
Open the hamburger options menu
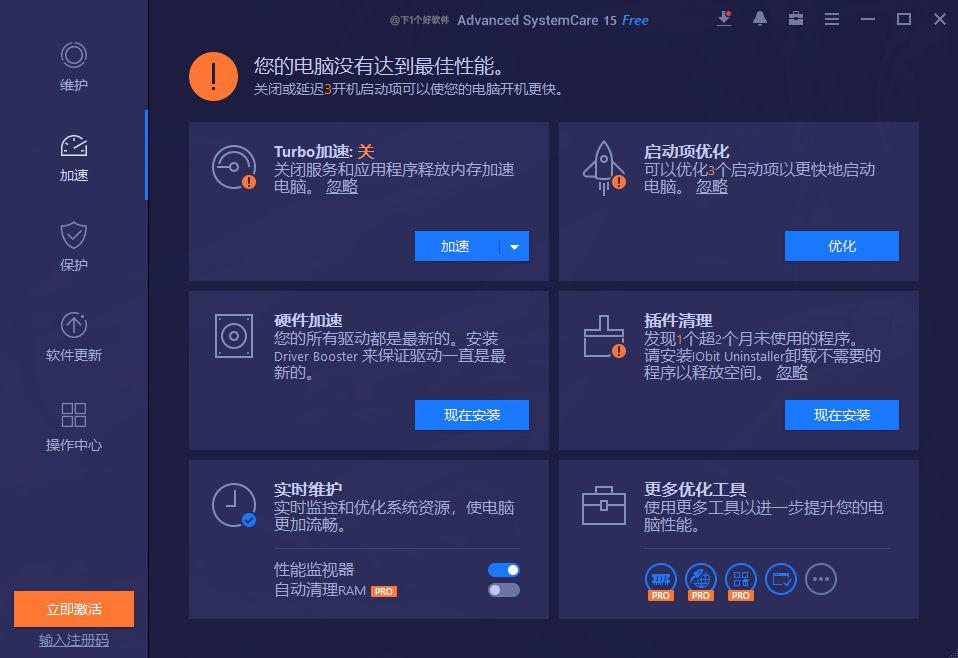click(x=832, y=19)
